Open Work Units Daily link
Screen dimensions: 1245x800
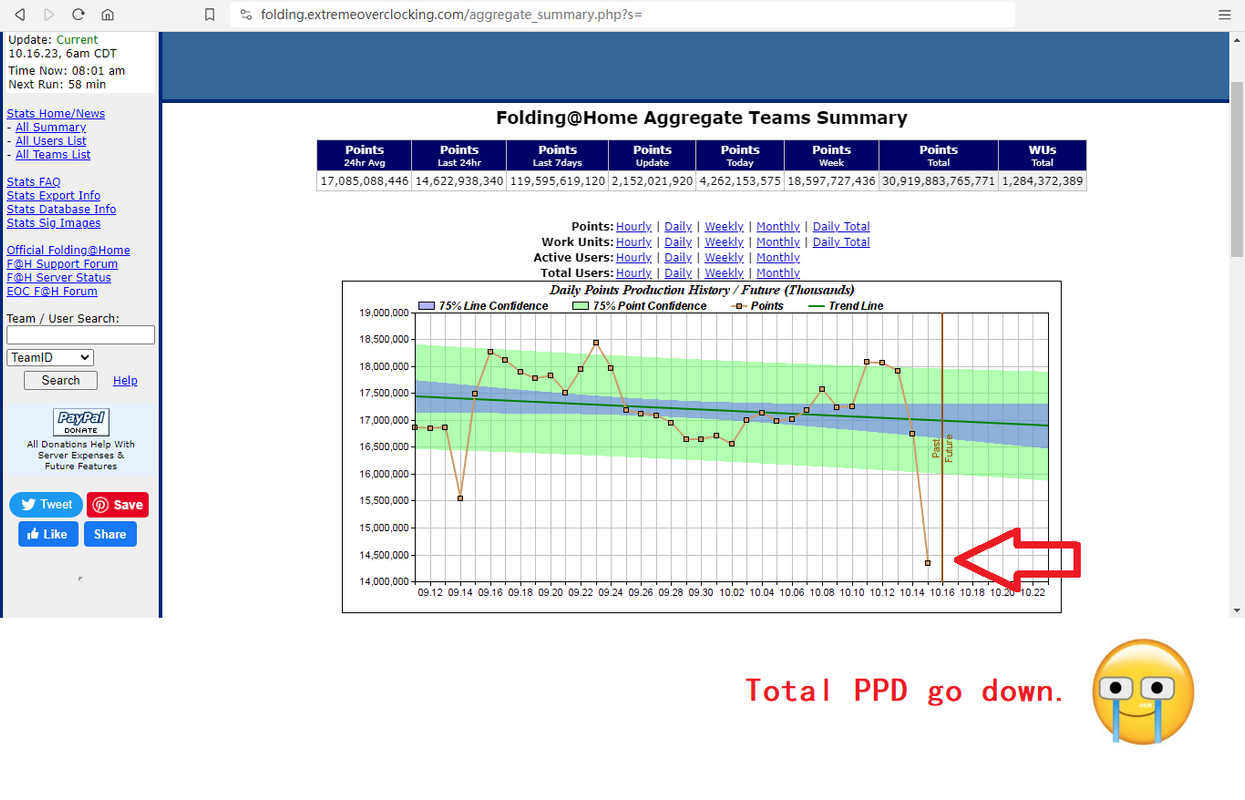pyautogui.click(x=678, y=242)
